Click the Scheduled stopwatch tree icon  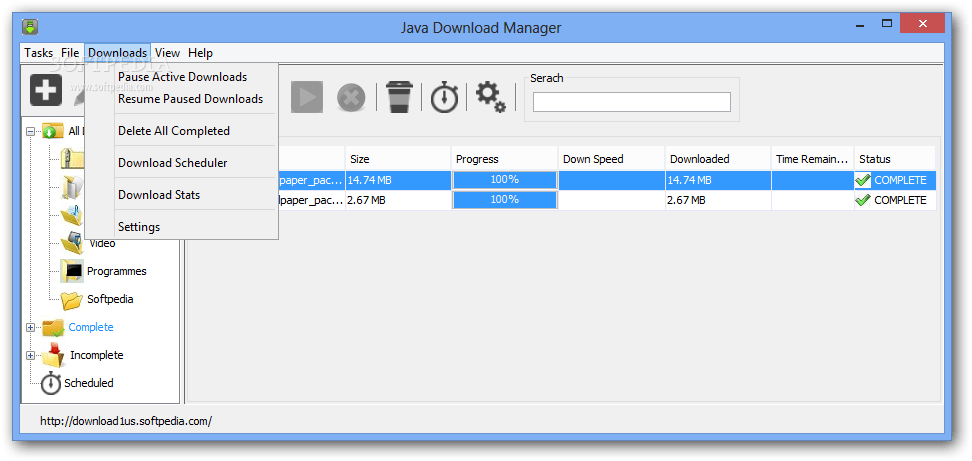[x=51, y=383]
